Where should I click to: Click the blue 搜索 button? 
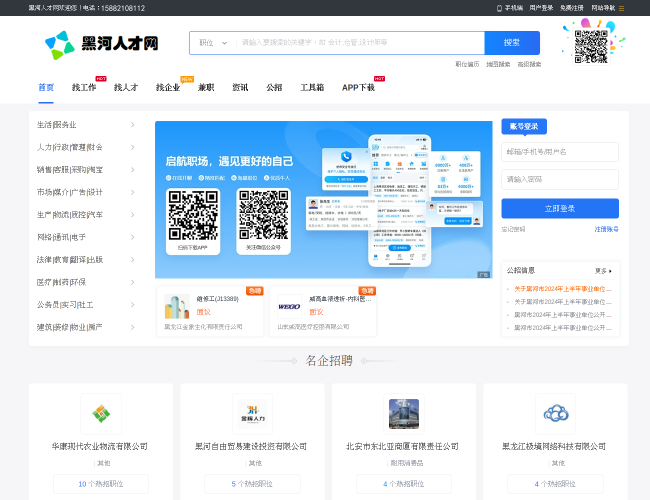(512, 43)
